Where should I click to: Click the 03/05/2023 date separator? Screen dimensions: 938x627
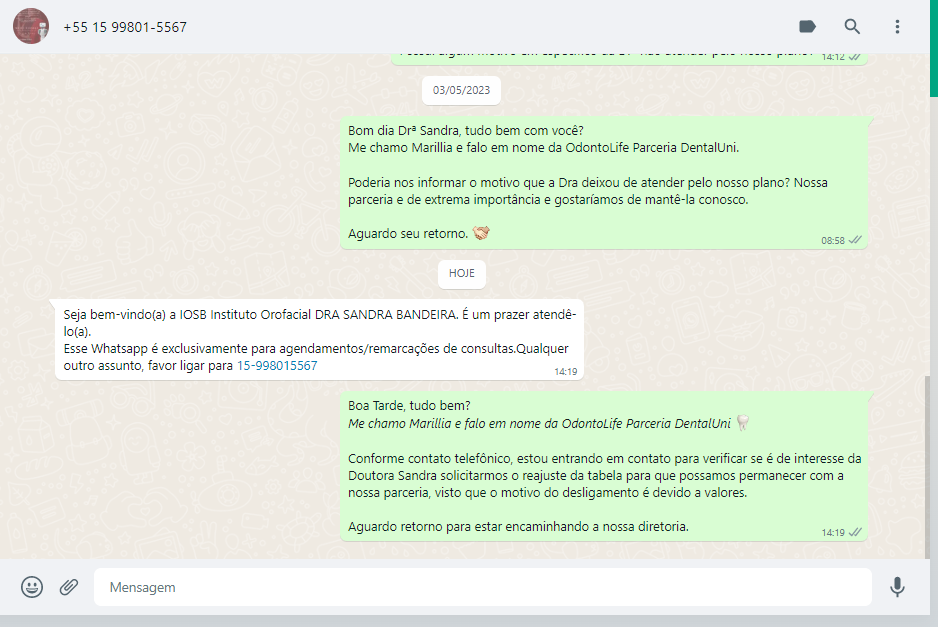(461, 90)
